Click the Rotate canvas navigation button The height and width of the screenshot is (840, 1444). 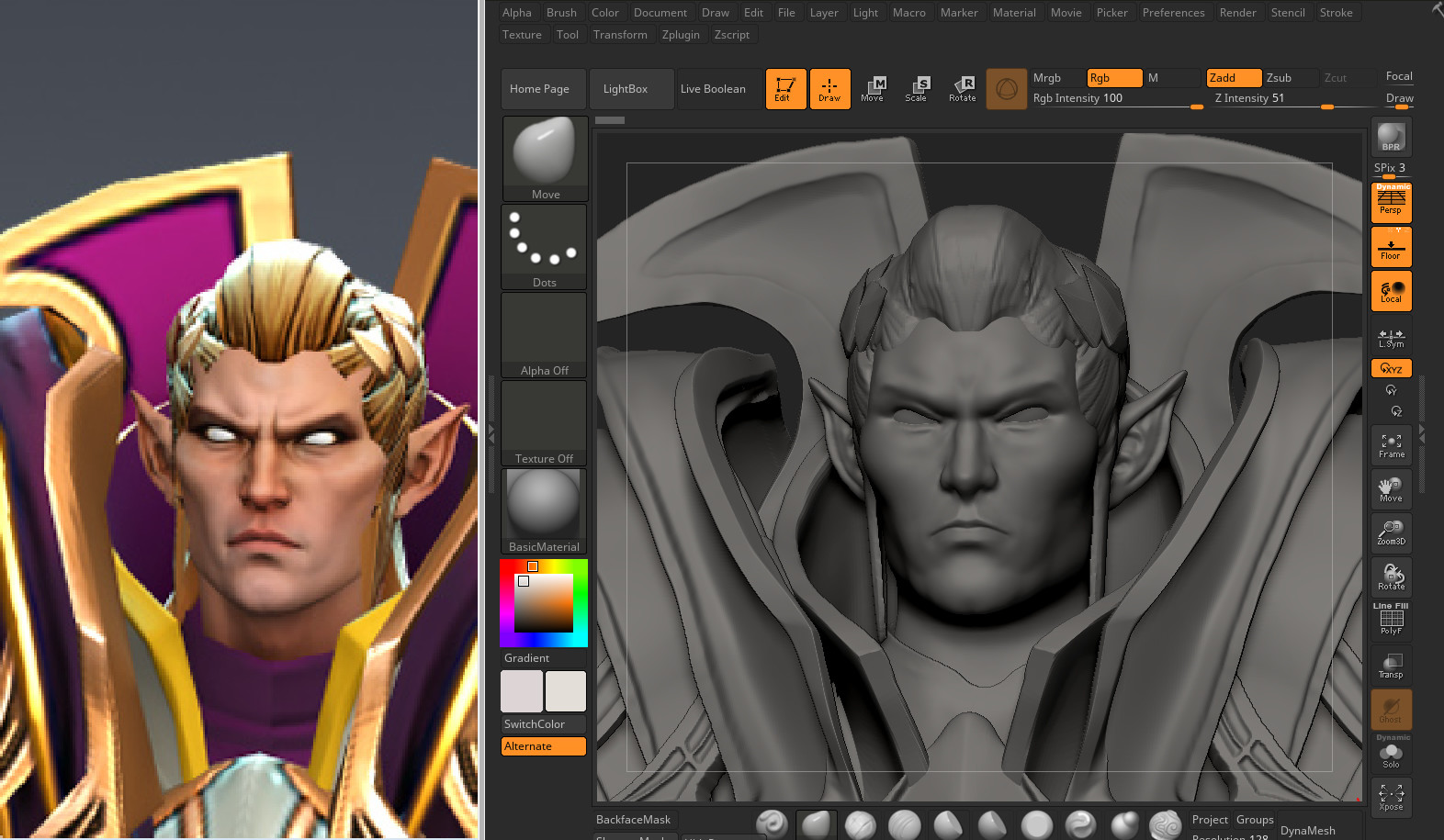(1391, 577)
